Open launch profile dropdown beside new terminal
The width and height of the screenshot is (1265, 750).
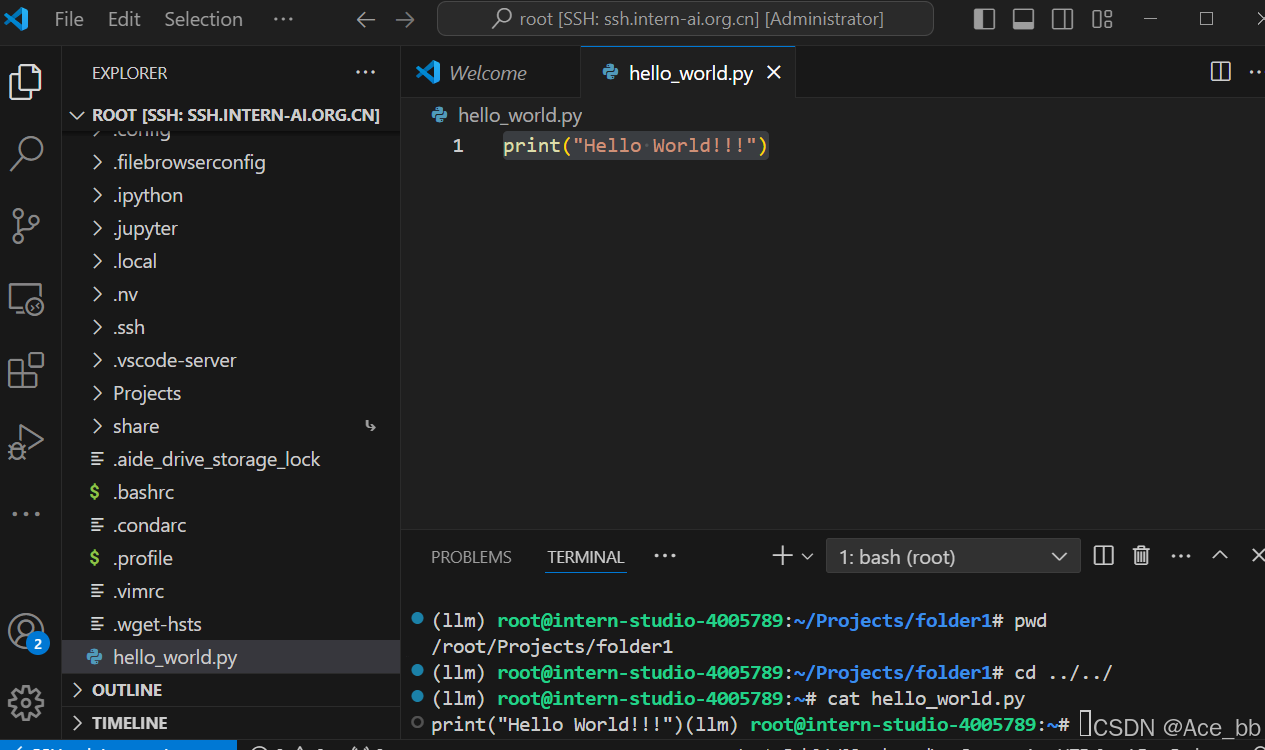(808, 557)
